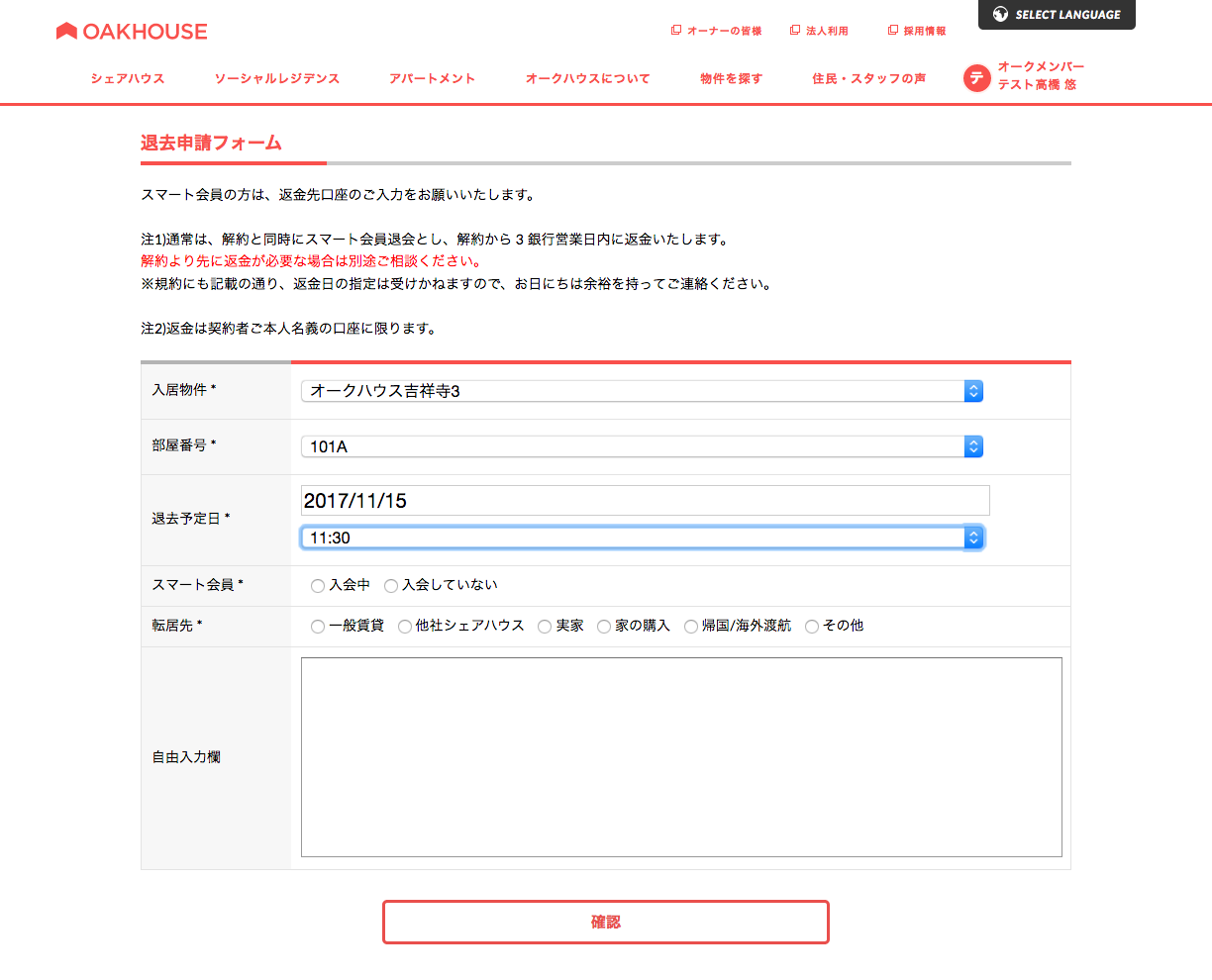Open the 入居物件 property dropdown
The height and width of the screenshot is (980, 1212).
(642, 391)
